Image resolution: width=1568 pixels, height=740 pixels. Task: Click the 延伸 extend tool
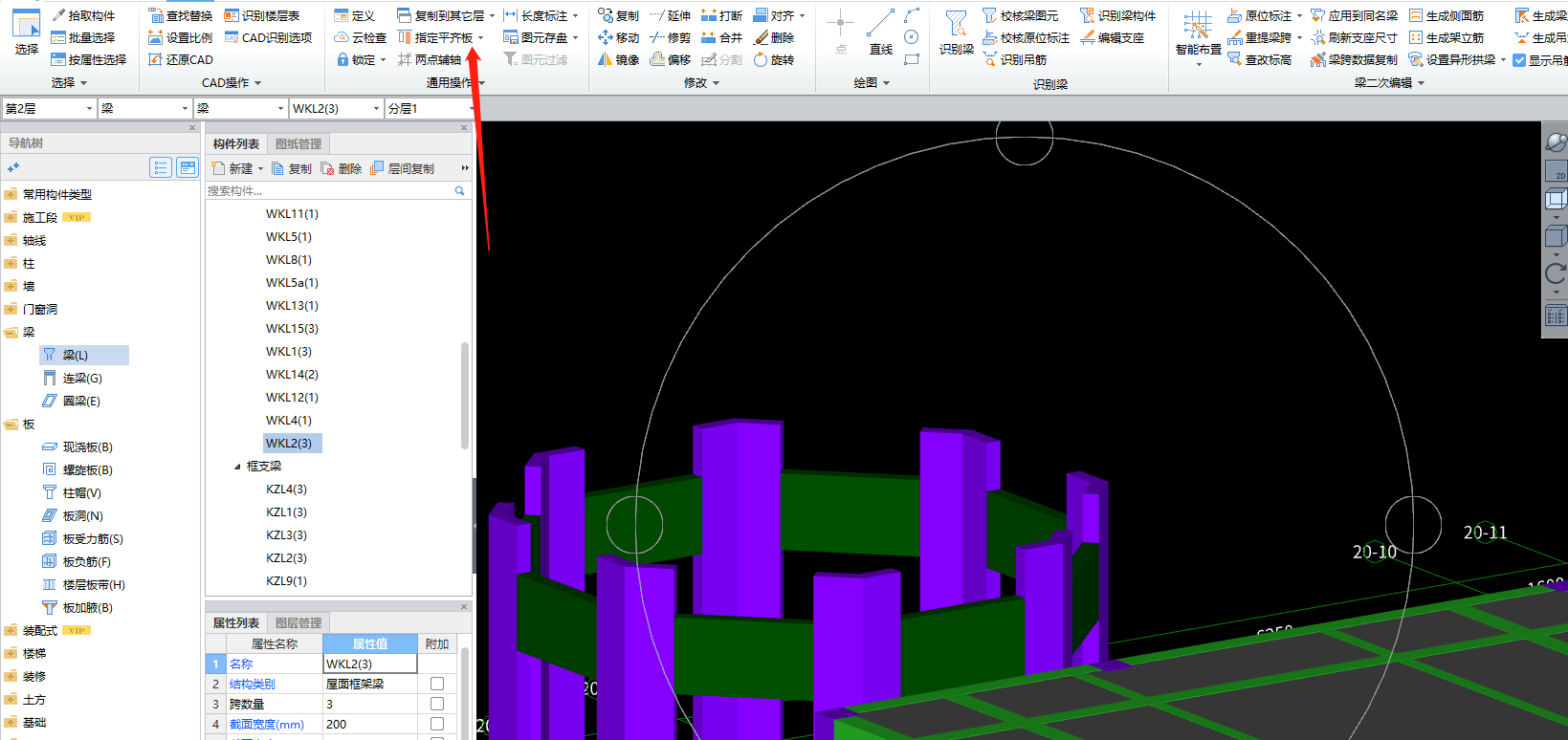tap(670, 15)
